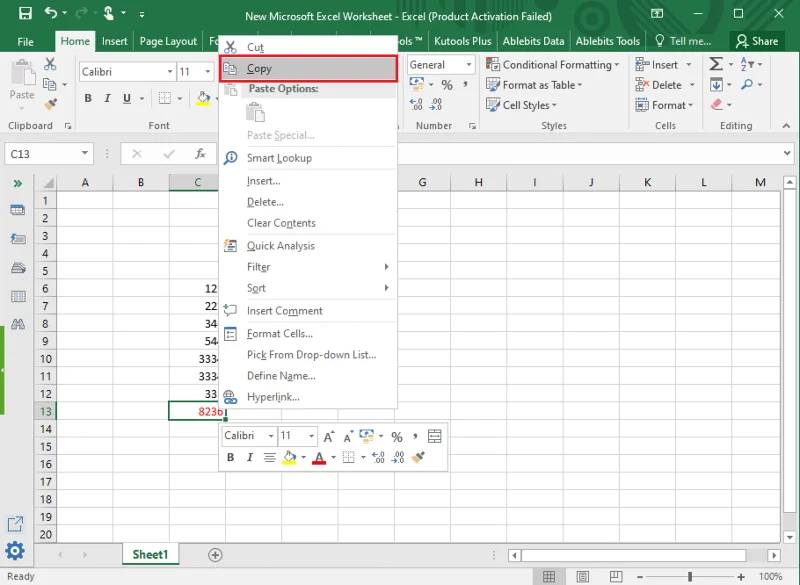Add a new sheet with plus icon
Screen dimensions: 800x585
pos(215,555)
